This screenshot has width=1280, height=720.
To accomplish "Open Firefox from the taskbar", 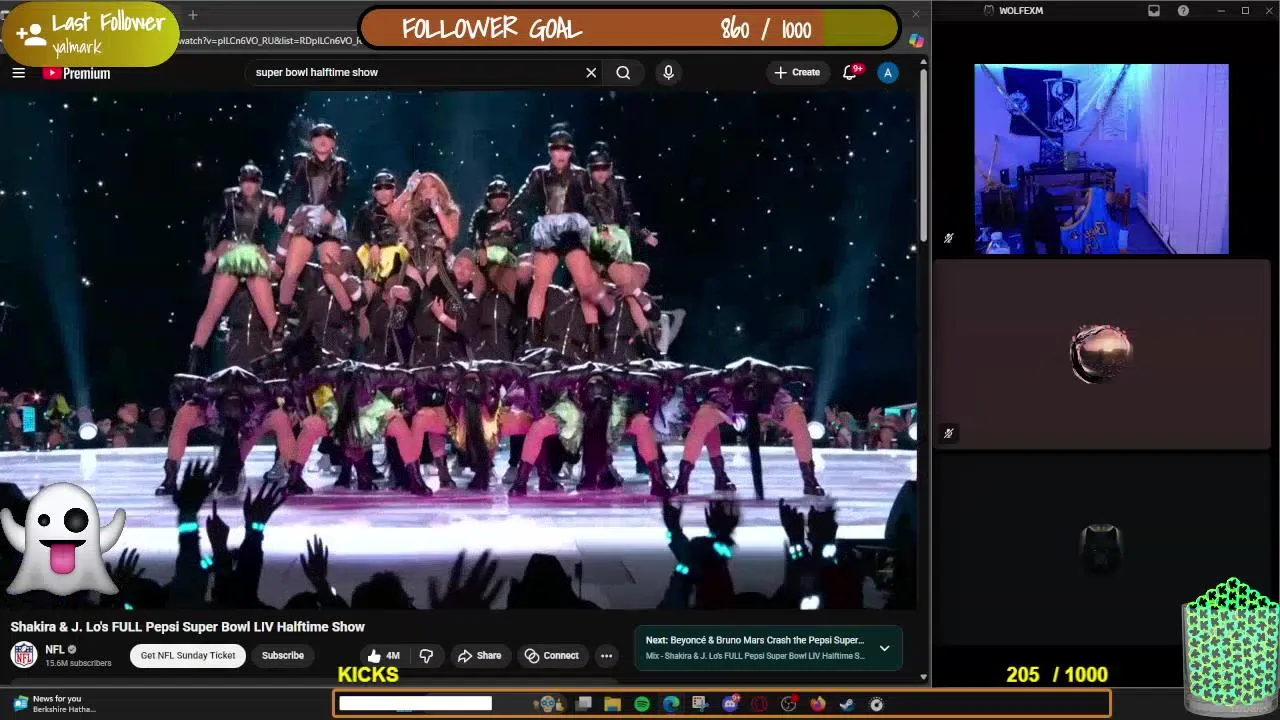I will pos(817,704).
